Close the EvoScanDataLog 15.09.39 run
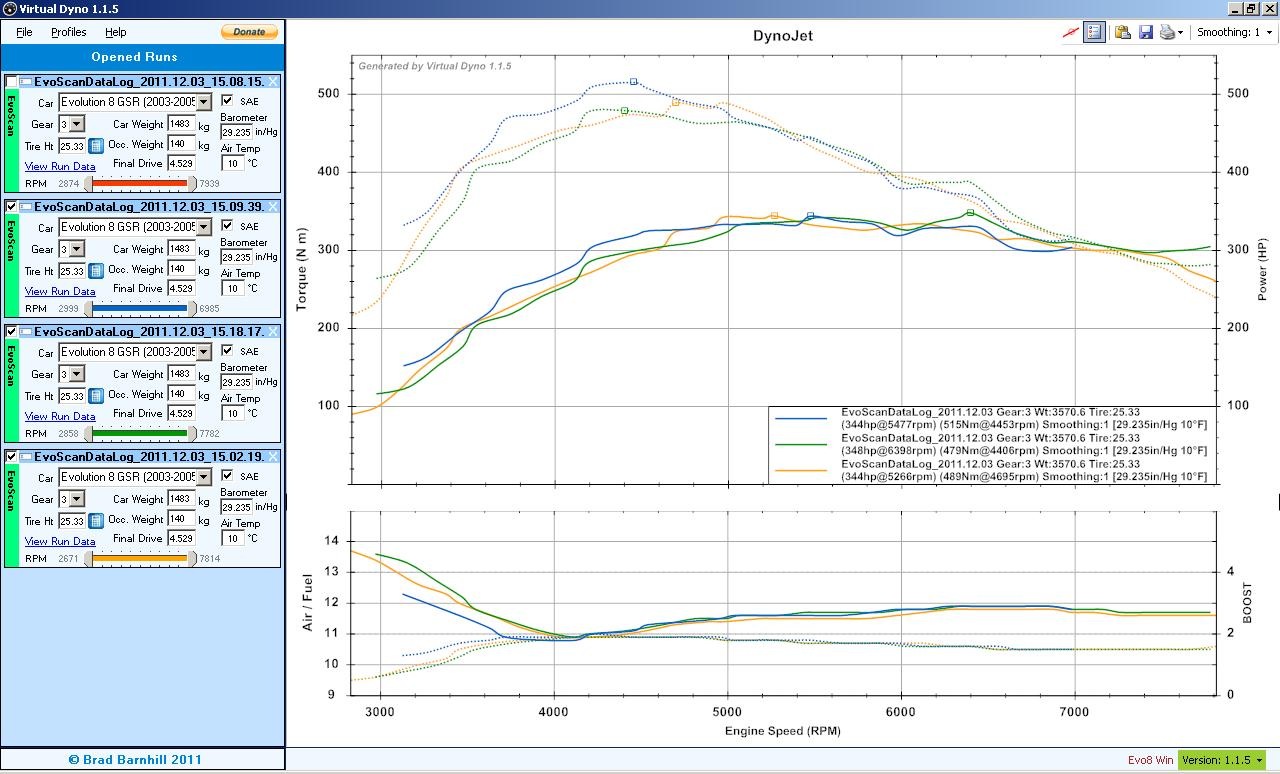Viewport: 1280px width, 774px height. [273, 206]
